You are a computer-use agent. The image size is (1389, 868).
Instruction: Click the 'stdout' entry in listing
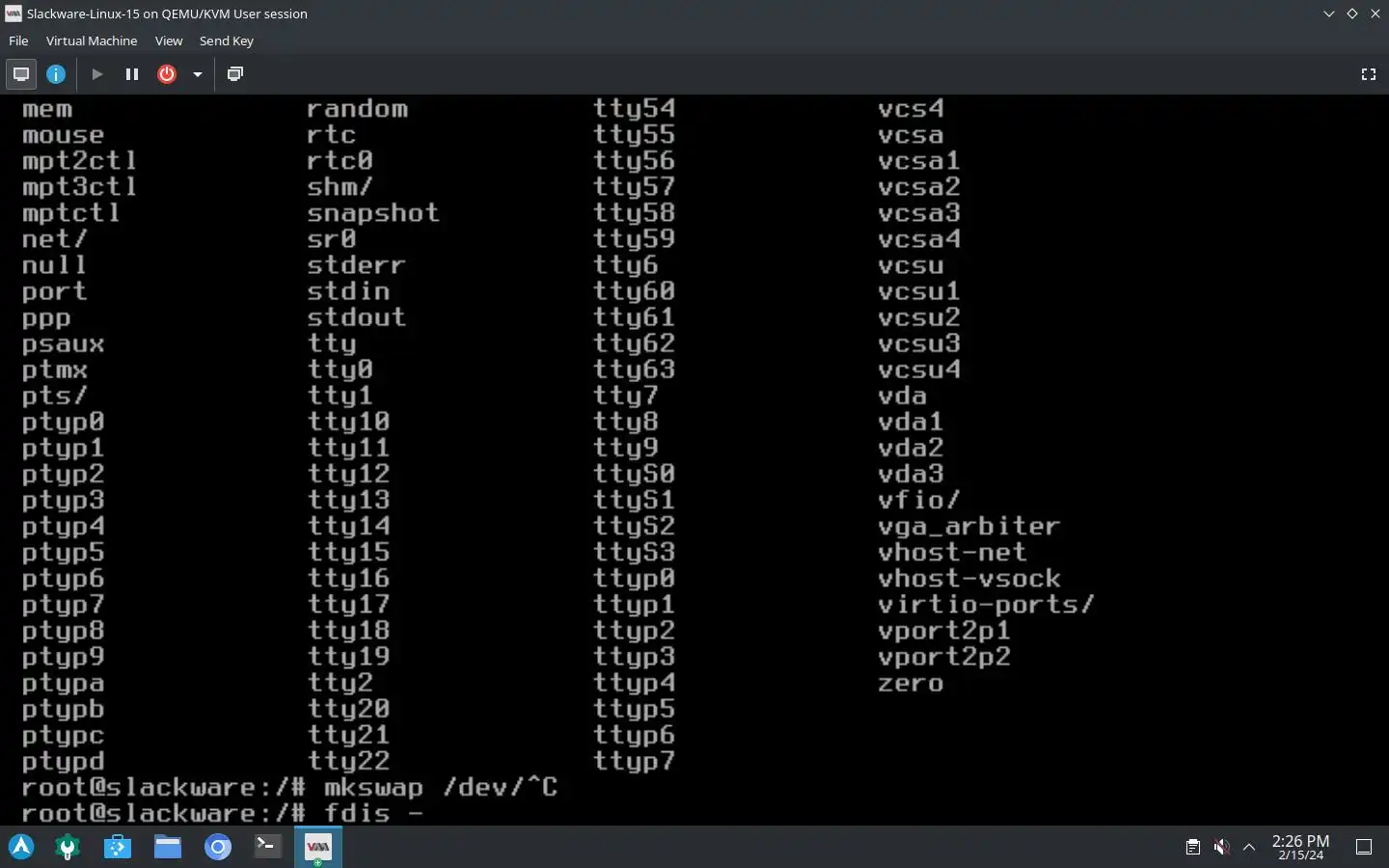coord(356,317)
